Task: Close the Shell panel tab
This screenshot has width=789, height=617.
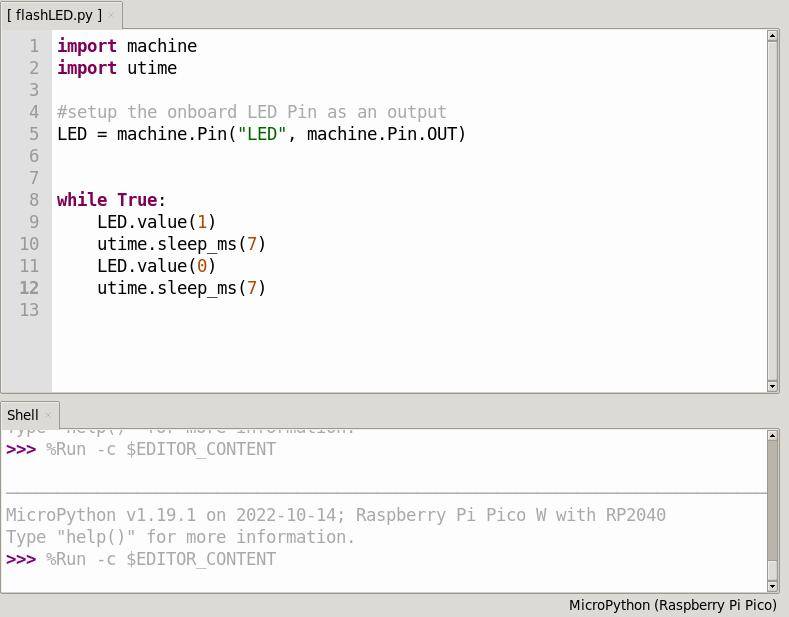Action: [x=48, y=415]
